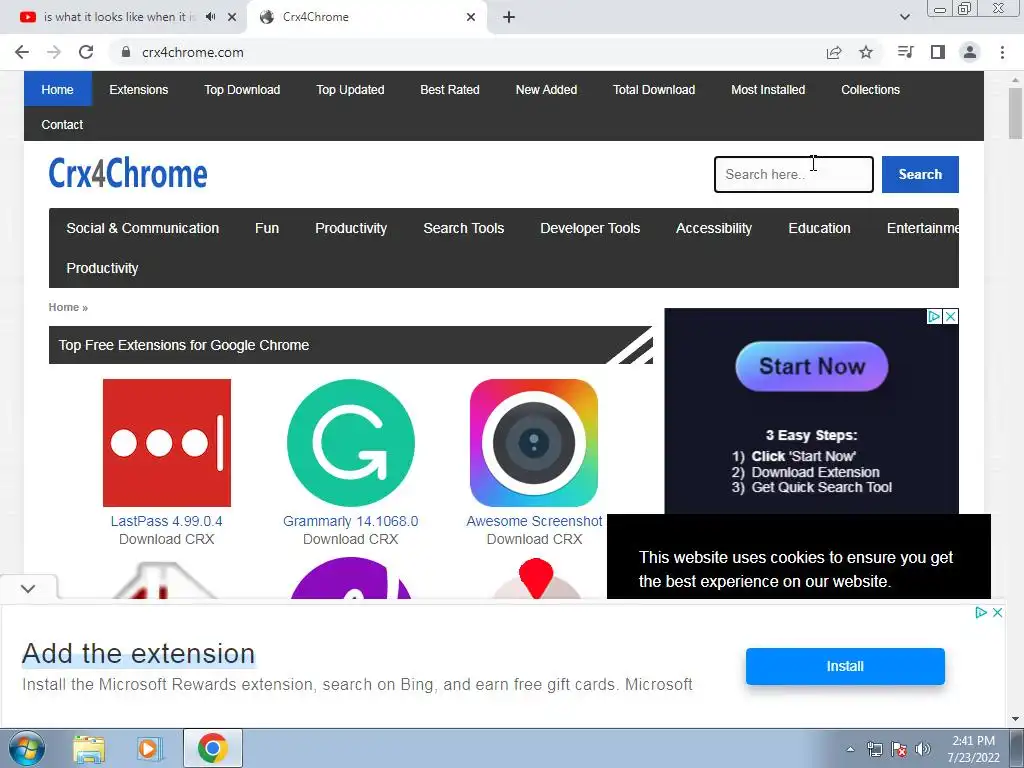The width and height of the screenshot is (1024, 768).
Task: Open the Fun category
Action: [x=266, y=228]
